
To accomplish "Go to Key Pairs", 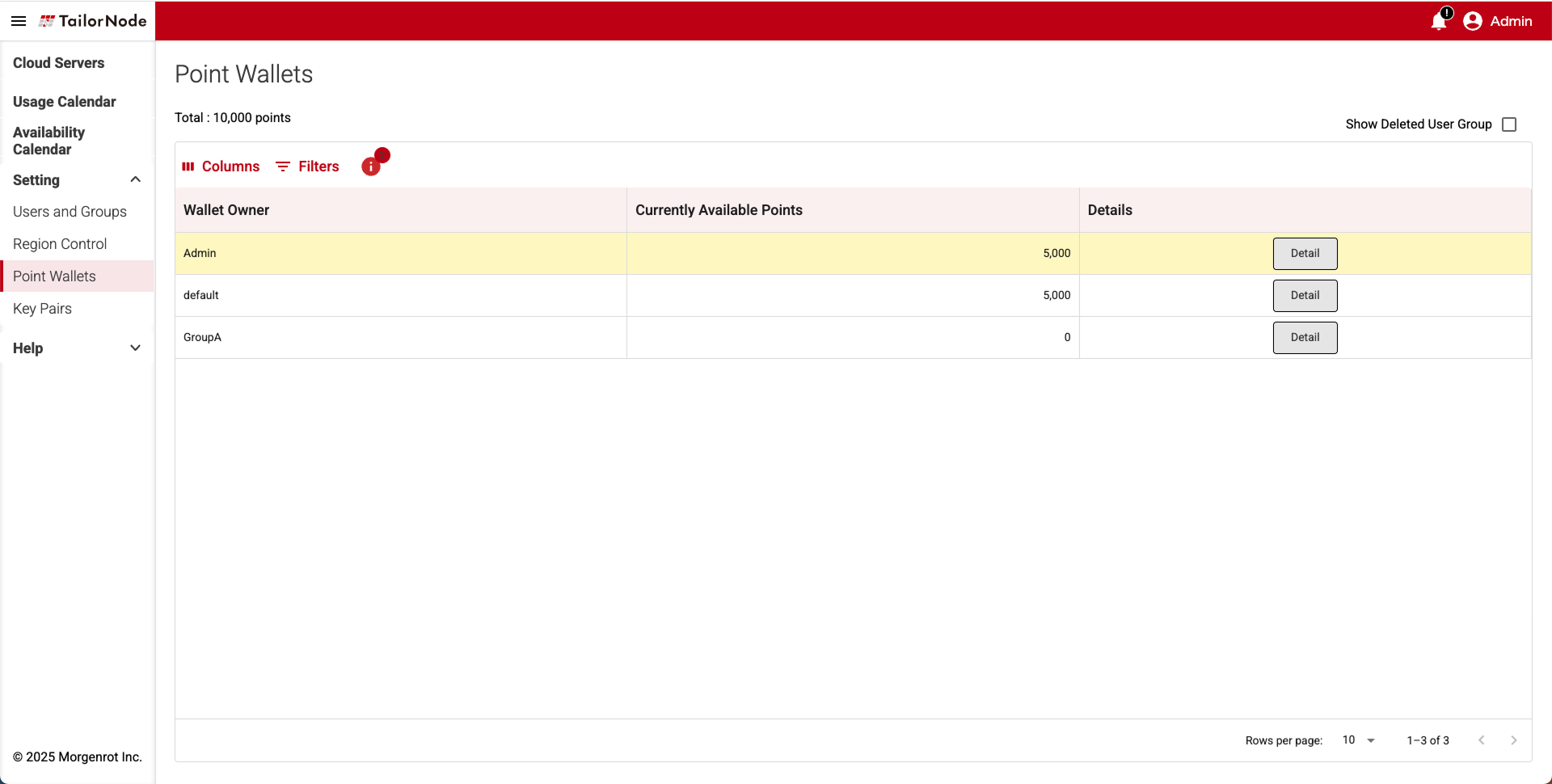I will [x=42, y=309].
